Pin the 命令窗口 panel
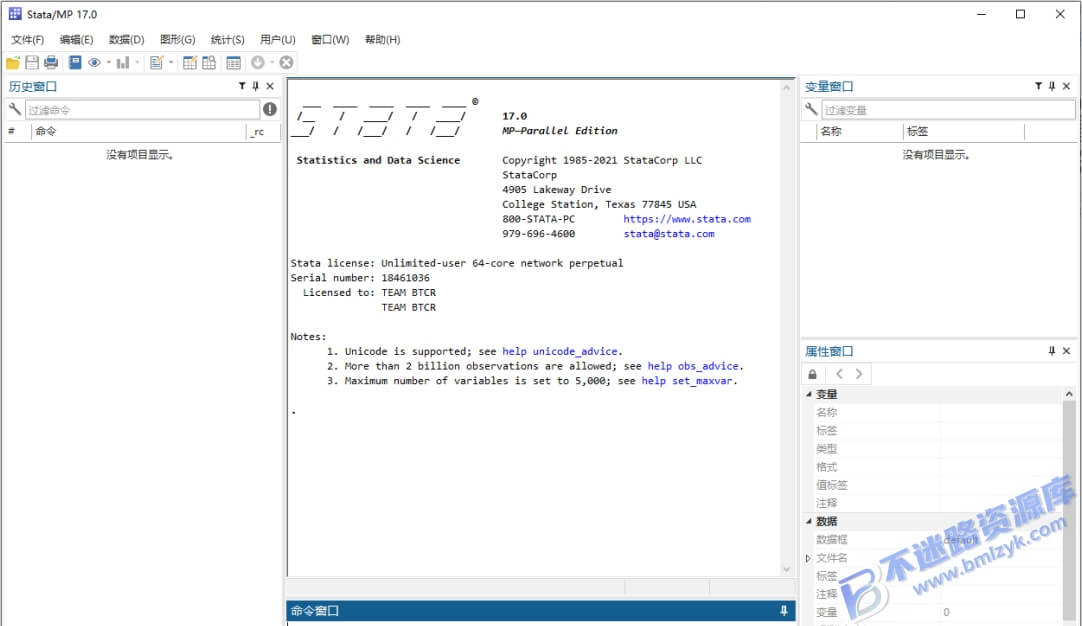This screenshot has width=1082, height=626. click(x=784, y=611)
